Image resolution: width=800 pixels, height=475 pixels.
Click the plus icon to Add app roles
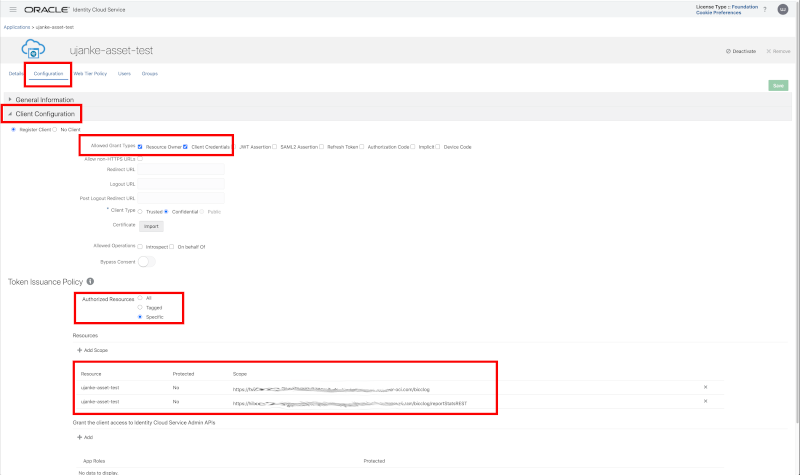coord(79,437)
